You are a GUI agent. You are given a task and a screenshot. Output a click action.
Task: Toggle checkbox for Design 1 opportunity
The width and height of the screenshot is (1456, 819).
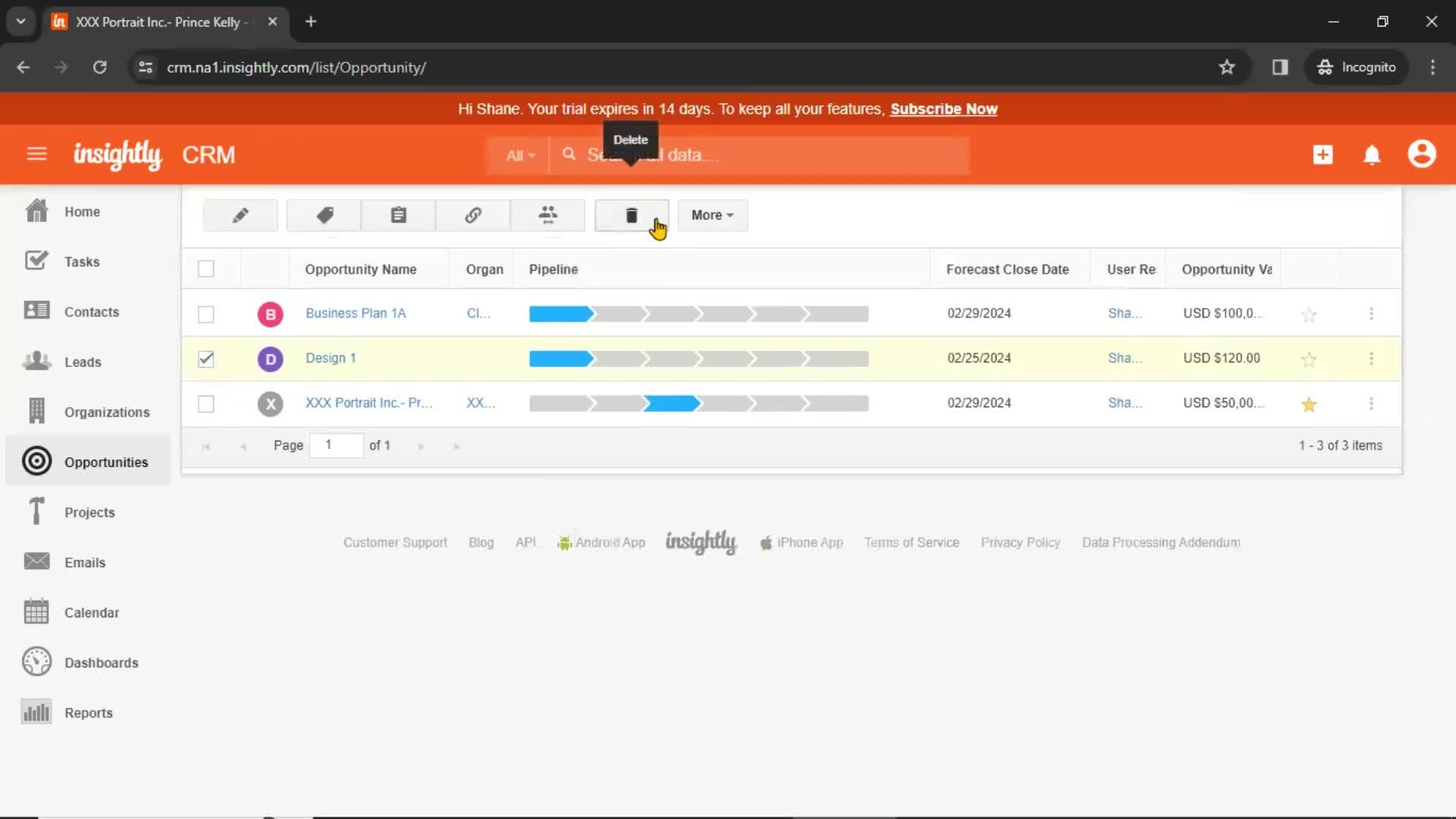206,358
